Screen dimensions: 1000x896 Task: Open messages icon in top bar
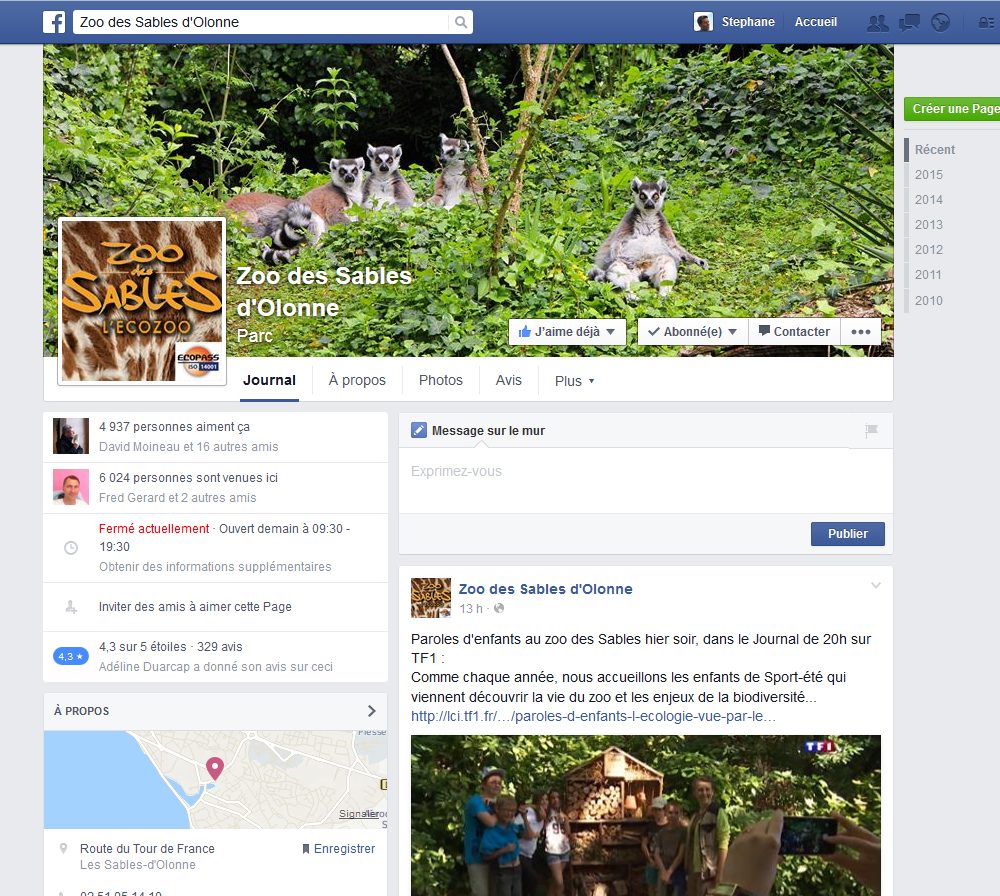click(909, 23)
